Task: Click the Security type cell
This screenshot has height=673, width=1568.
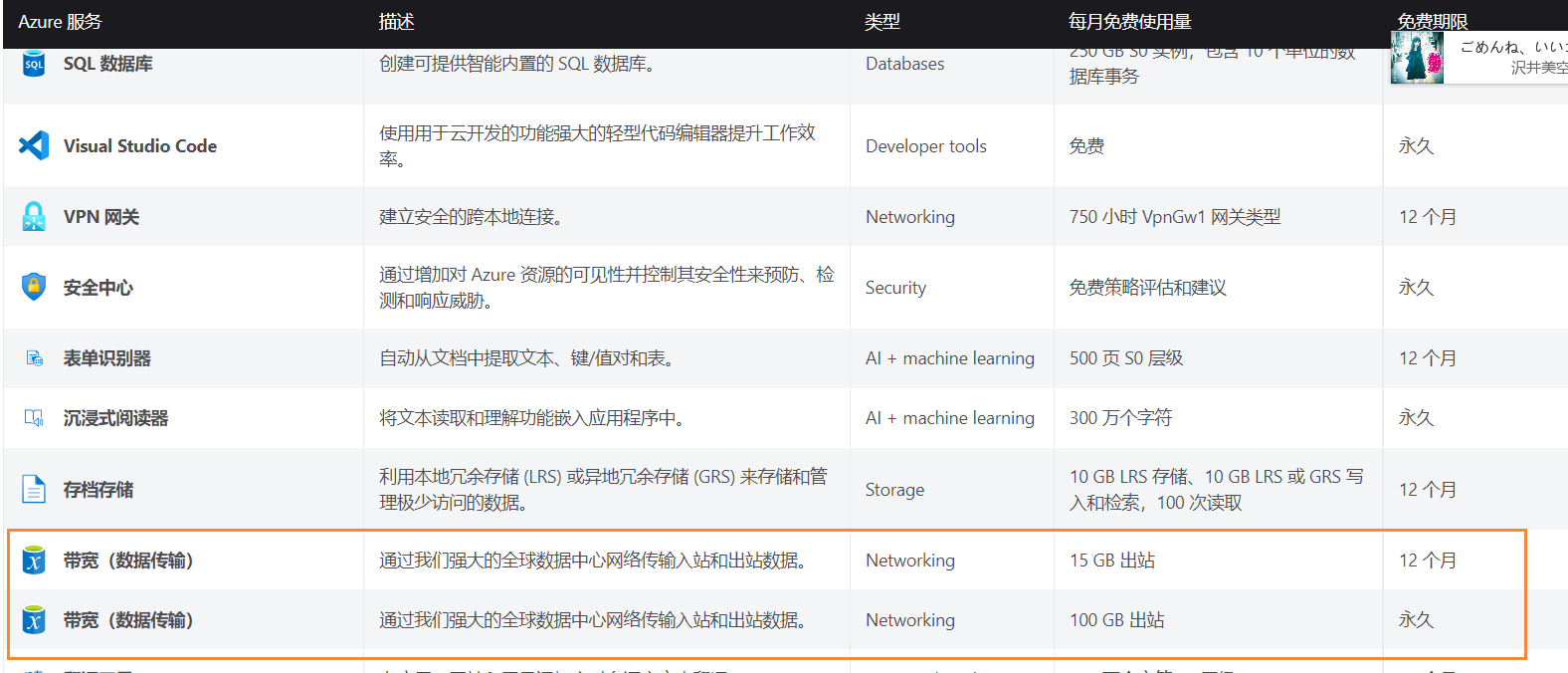Action: click(x=895, y=288)
